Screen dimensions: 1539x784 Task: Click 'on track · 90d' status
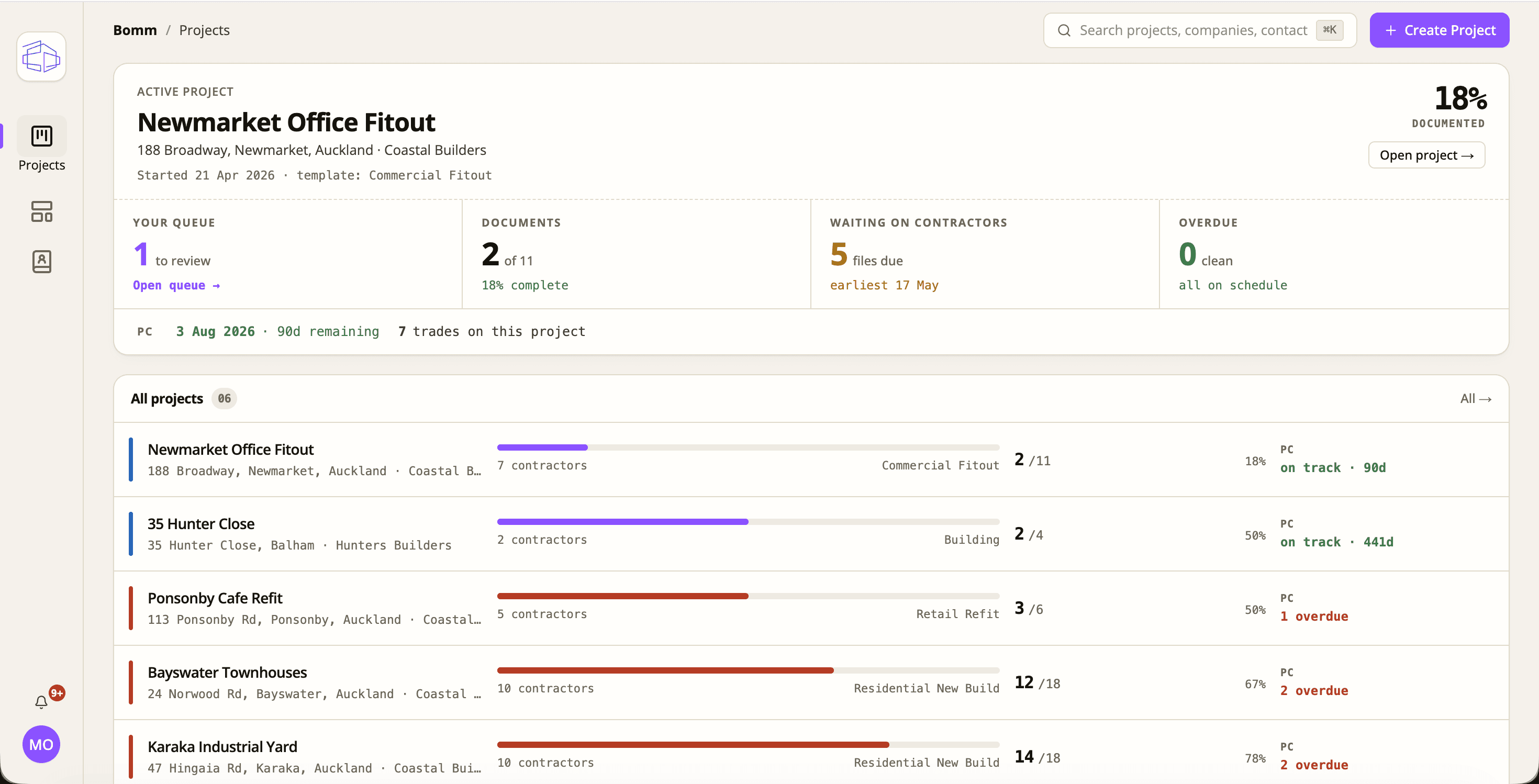[x=1333, y=467]
